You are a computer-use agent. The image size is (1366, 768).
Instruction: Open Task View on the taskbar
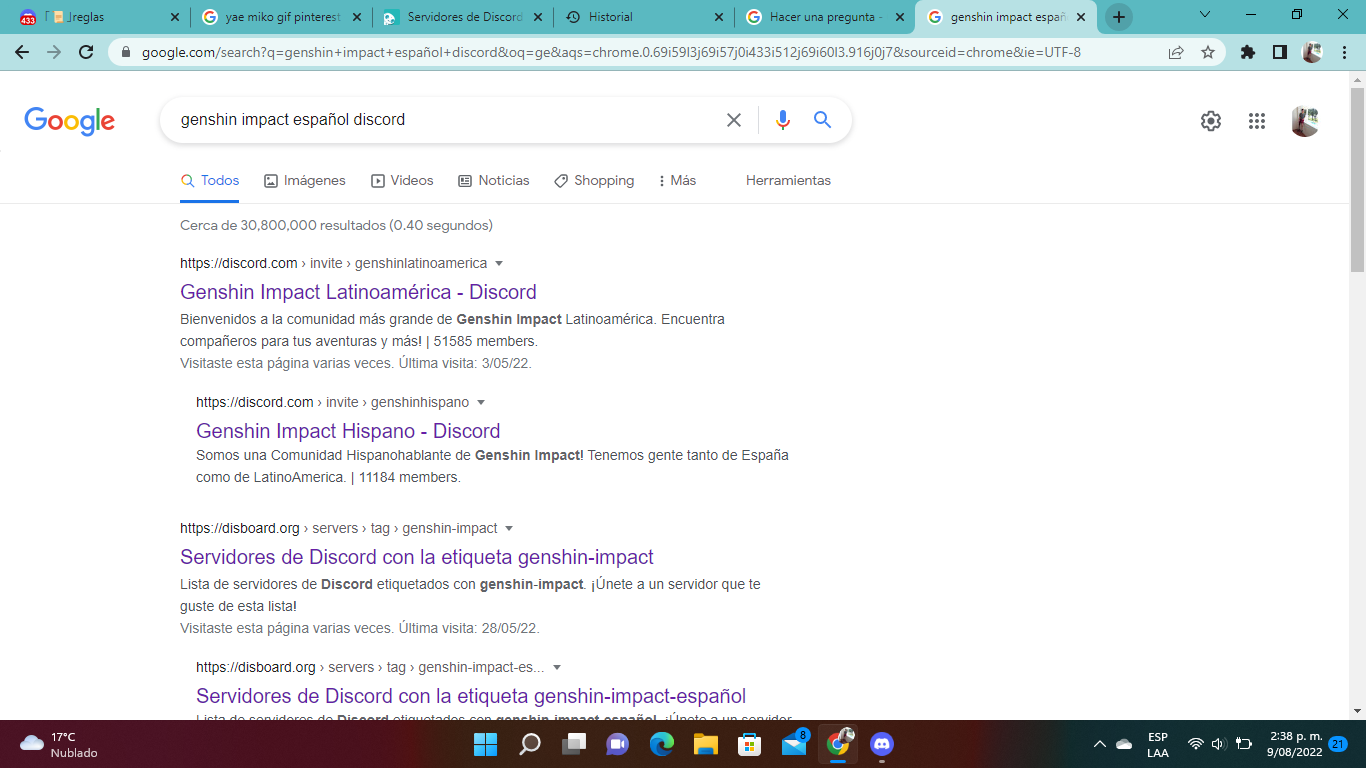pyautogui.click(x=574, y=744)
